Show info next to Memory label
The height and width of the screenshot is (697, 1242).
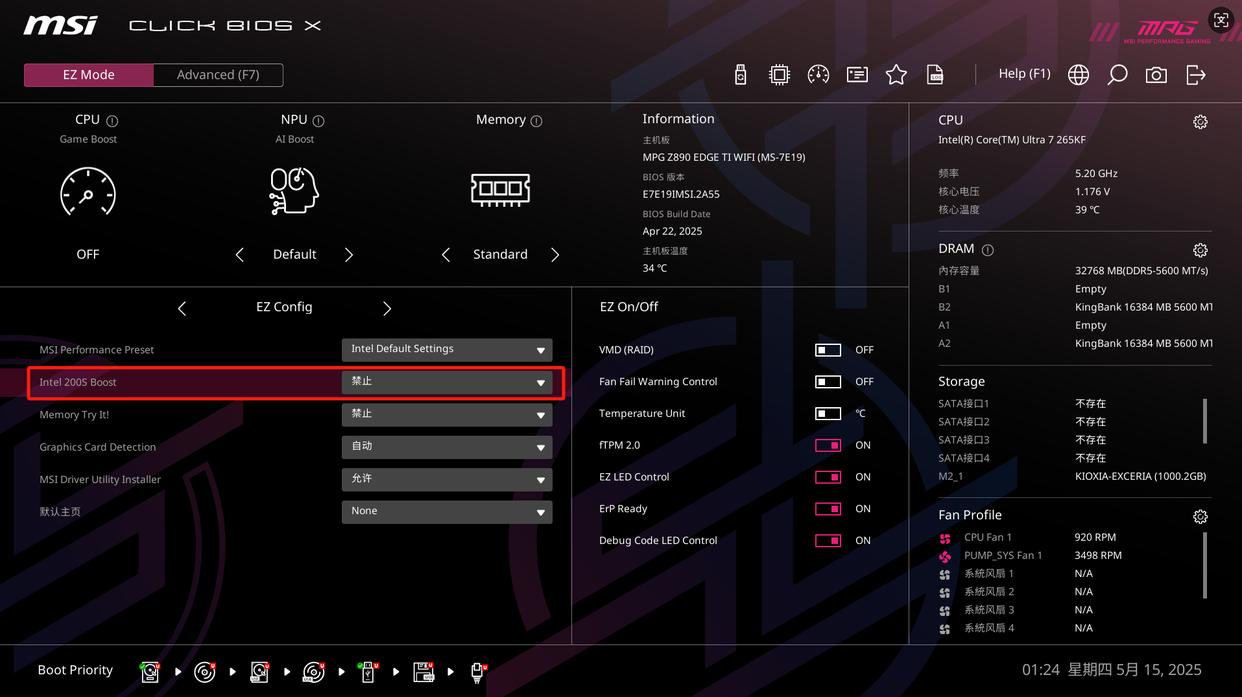point(536,121)
